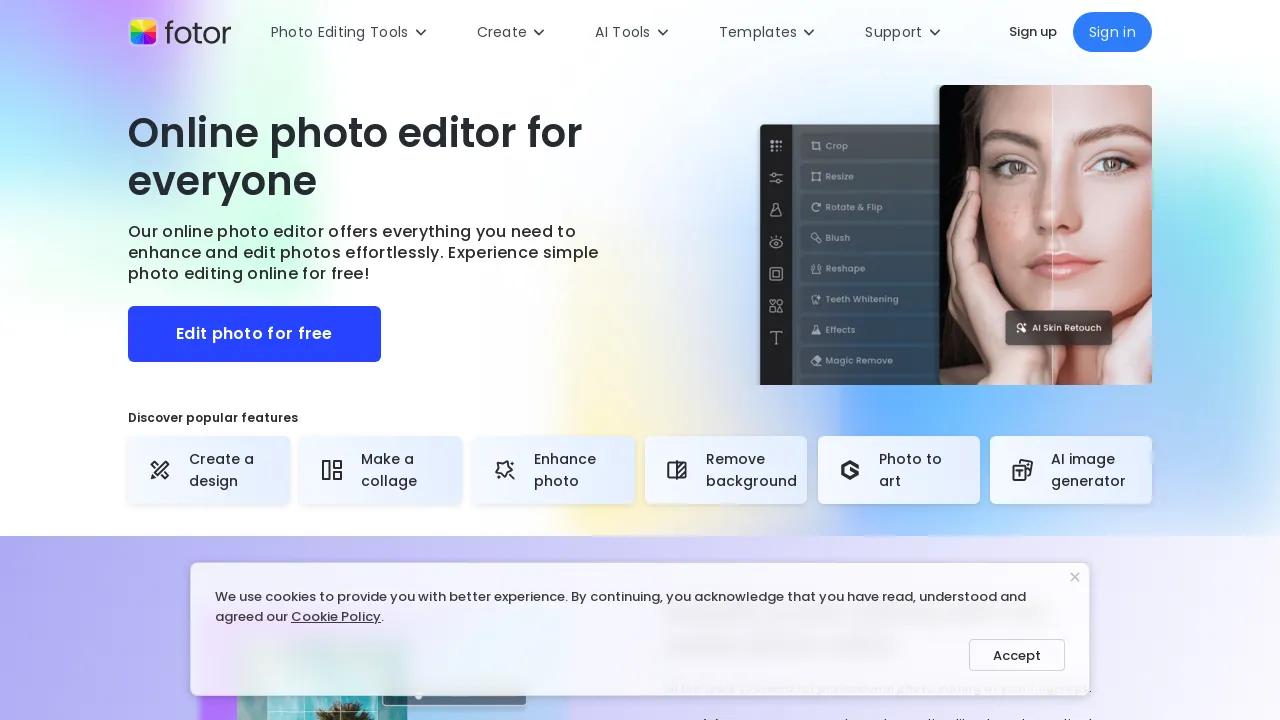
Task: Click the 'Discover popular features' label
Action: click(213, 418)
